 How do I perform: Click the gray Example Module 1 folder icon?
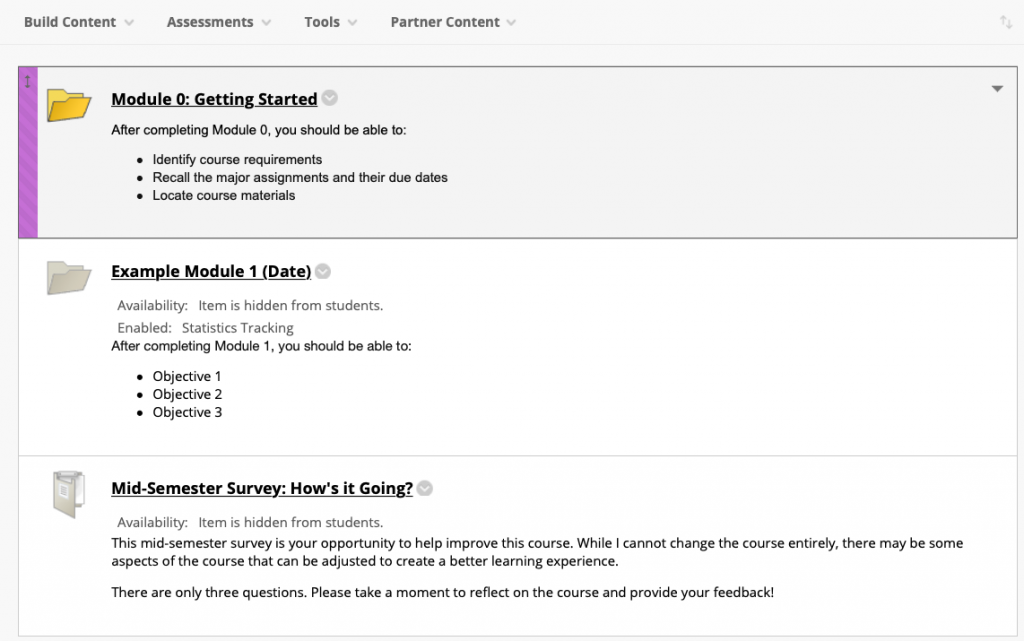(x=69, y=277)
